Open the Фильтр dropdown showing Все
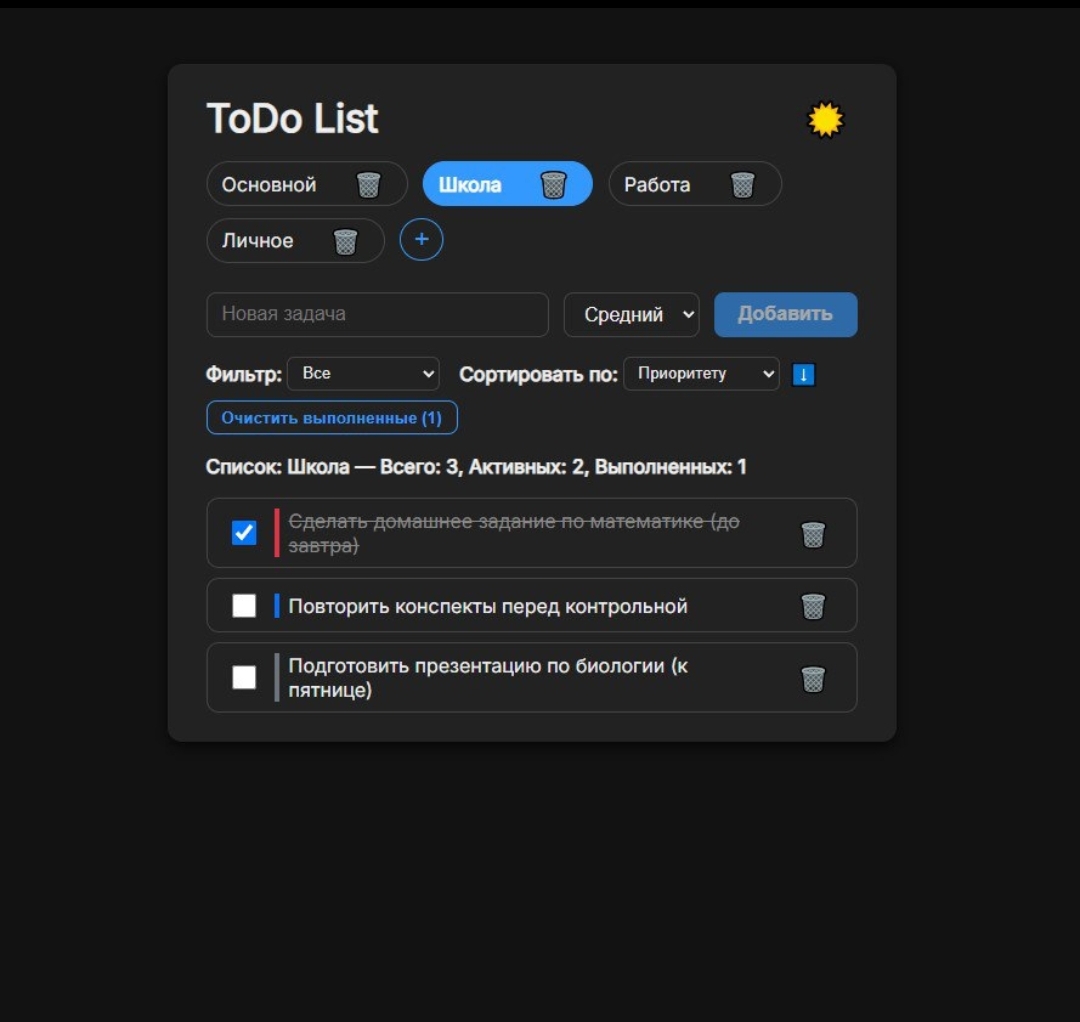The width and height of the screenshot is (1080, 1022). point(363,373)
